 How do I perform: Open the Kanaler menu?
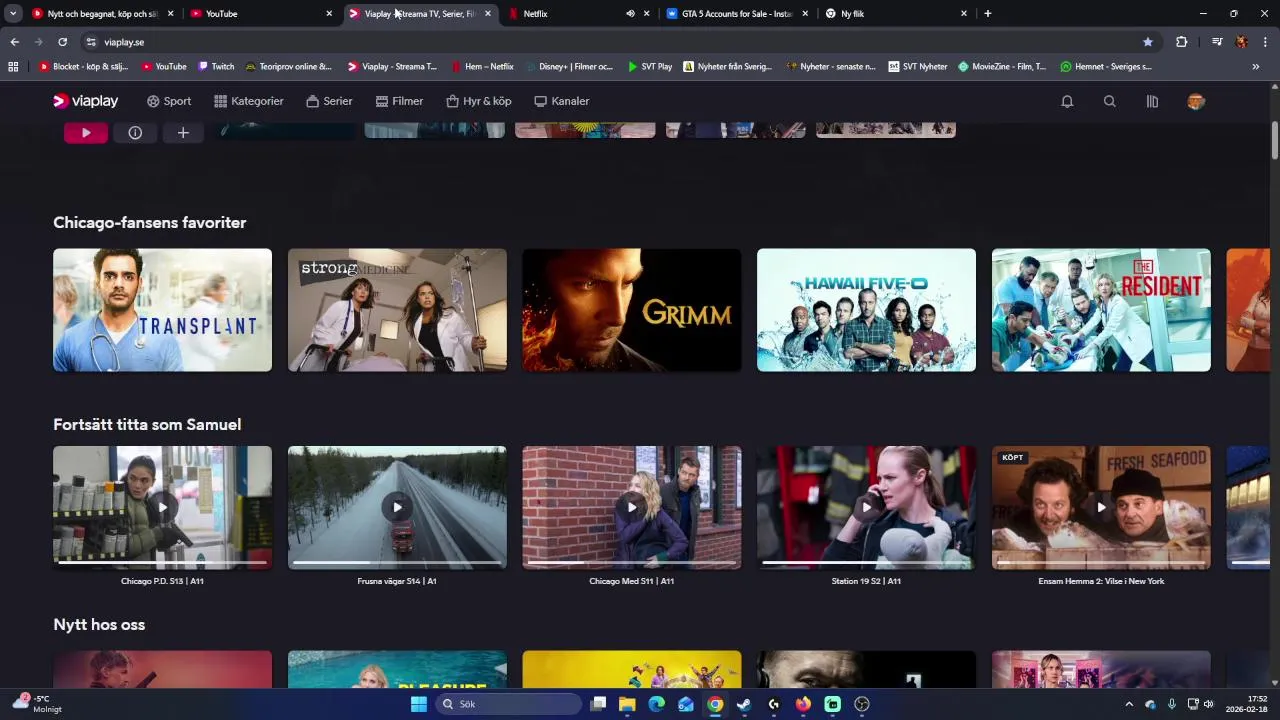tap(561, 101)
